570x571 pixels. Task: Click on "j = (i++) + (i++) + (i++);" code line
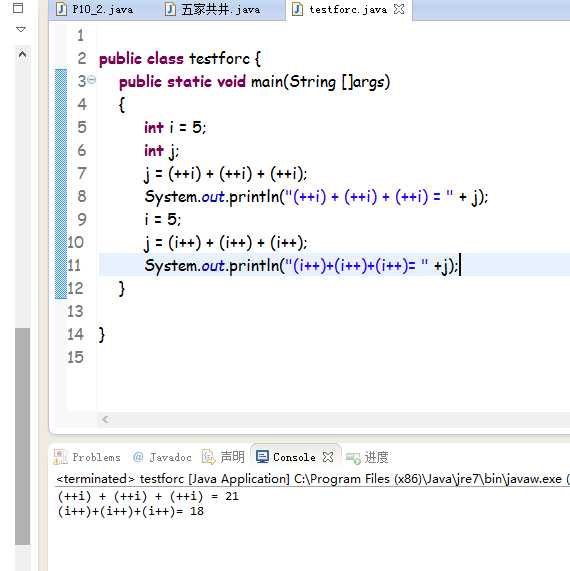coord(226,243)
